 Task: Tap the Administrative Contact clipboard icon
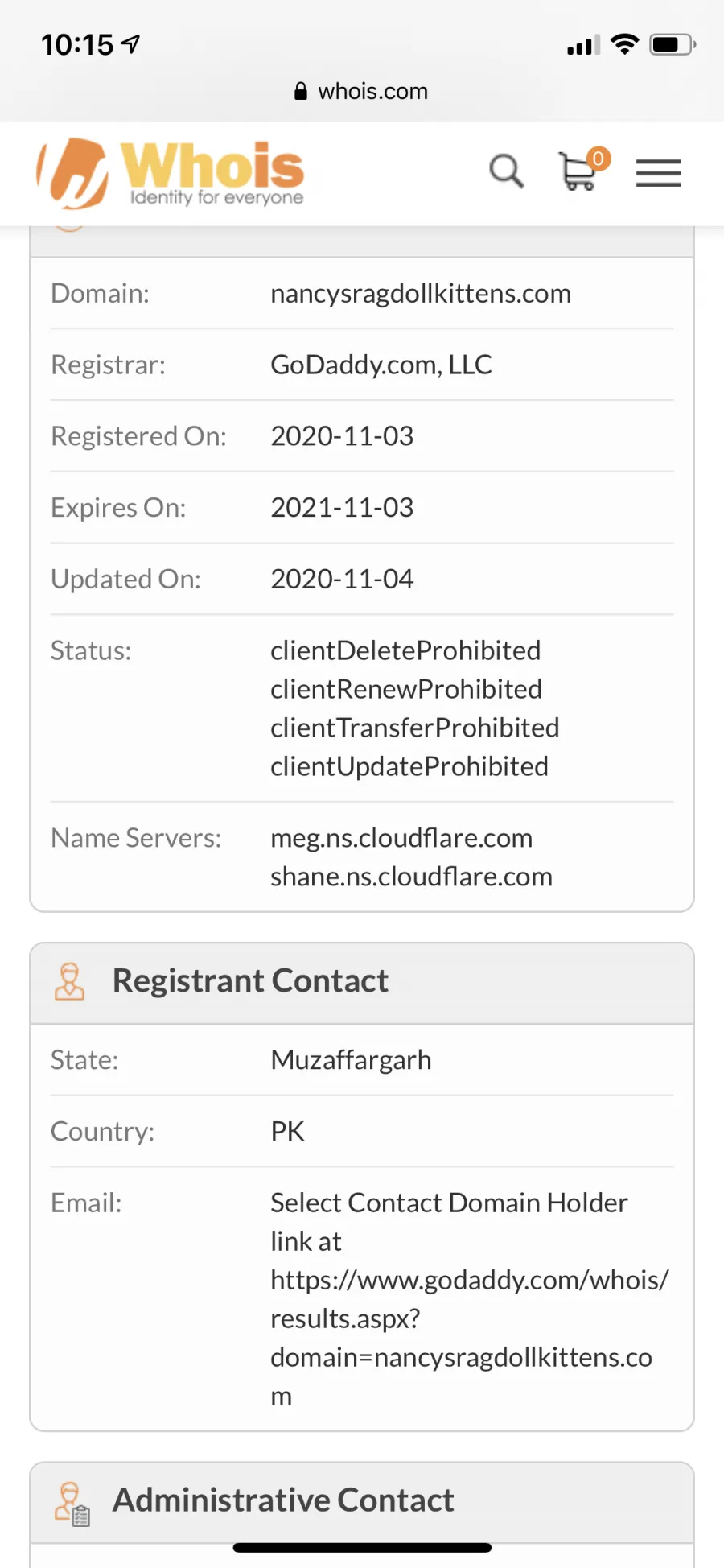click(72, 1504)
